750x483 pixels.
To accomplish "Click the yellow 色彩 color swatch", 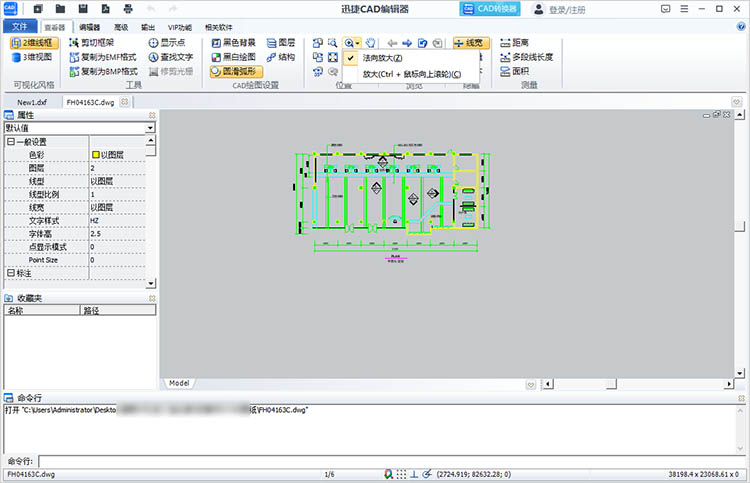I will [95, 155].
